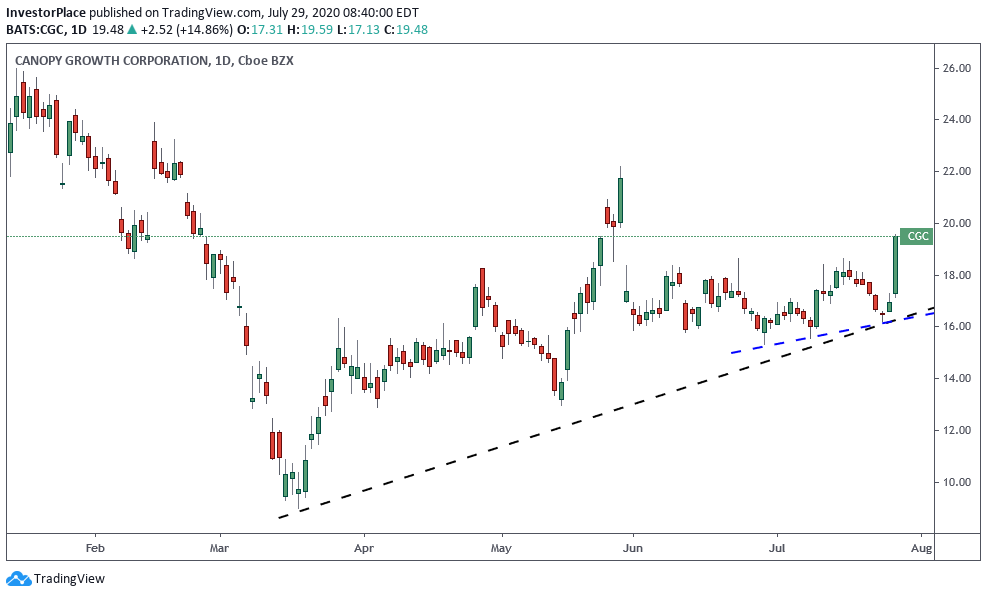Click the green up-triangle change indicator
This screenshot has width=987, height=597.
click(x=132, y=29)
